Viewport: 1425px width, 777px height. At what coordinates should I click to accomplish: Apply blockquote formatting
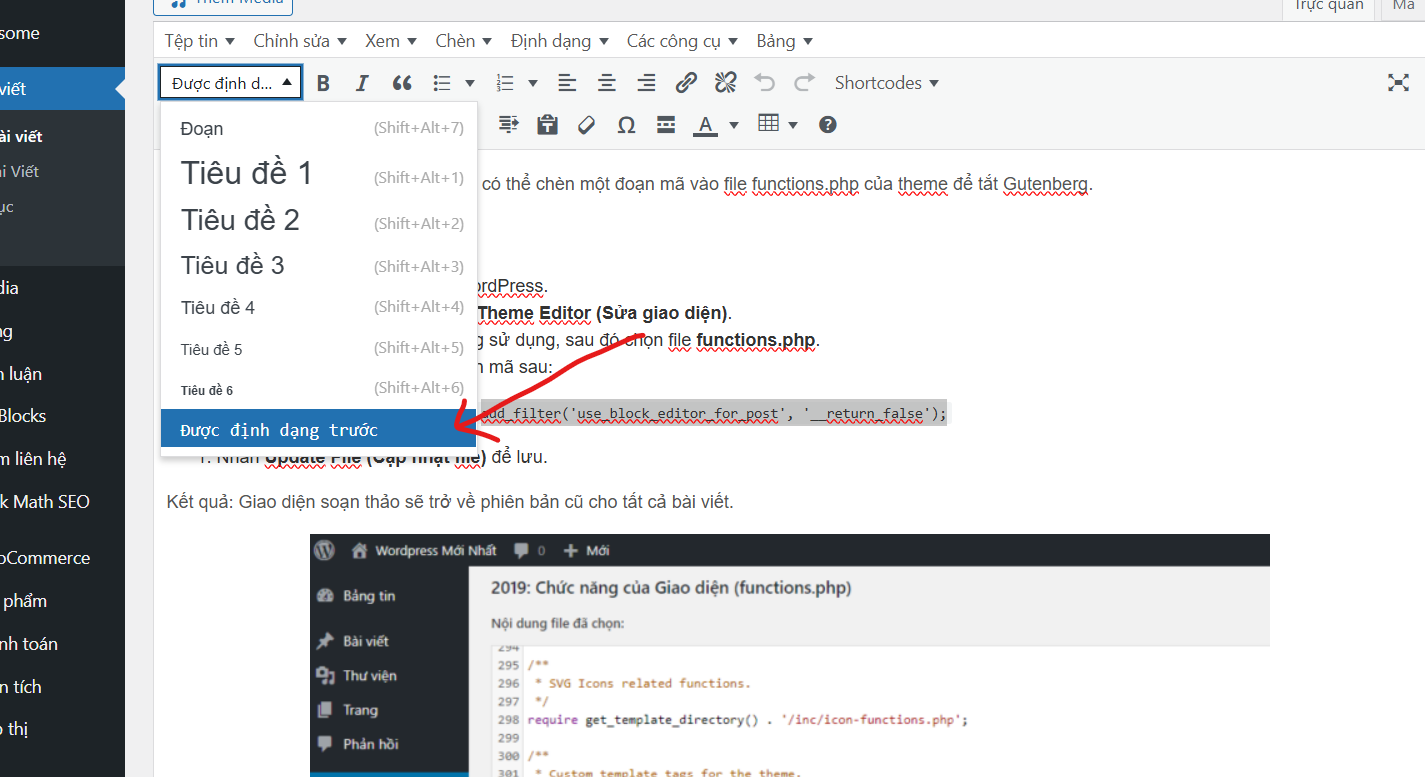tap(402, 83)
